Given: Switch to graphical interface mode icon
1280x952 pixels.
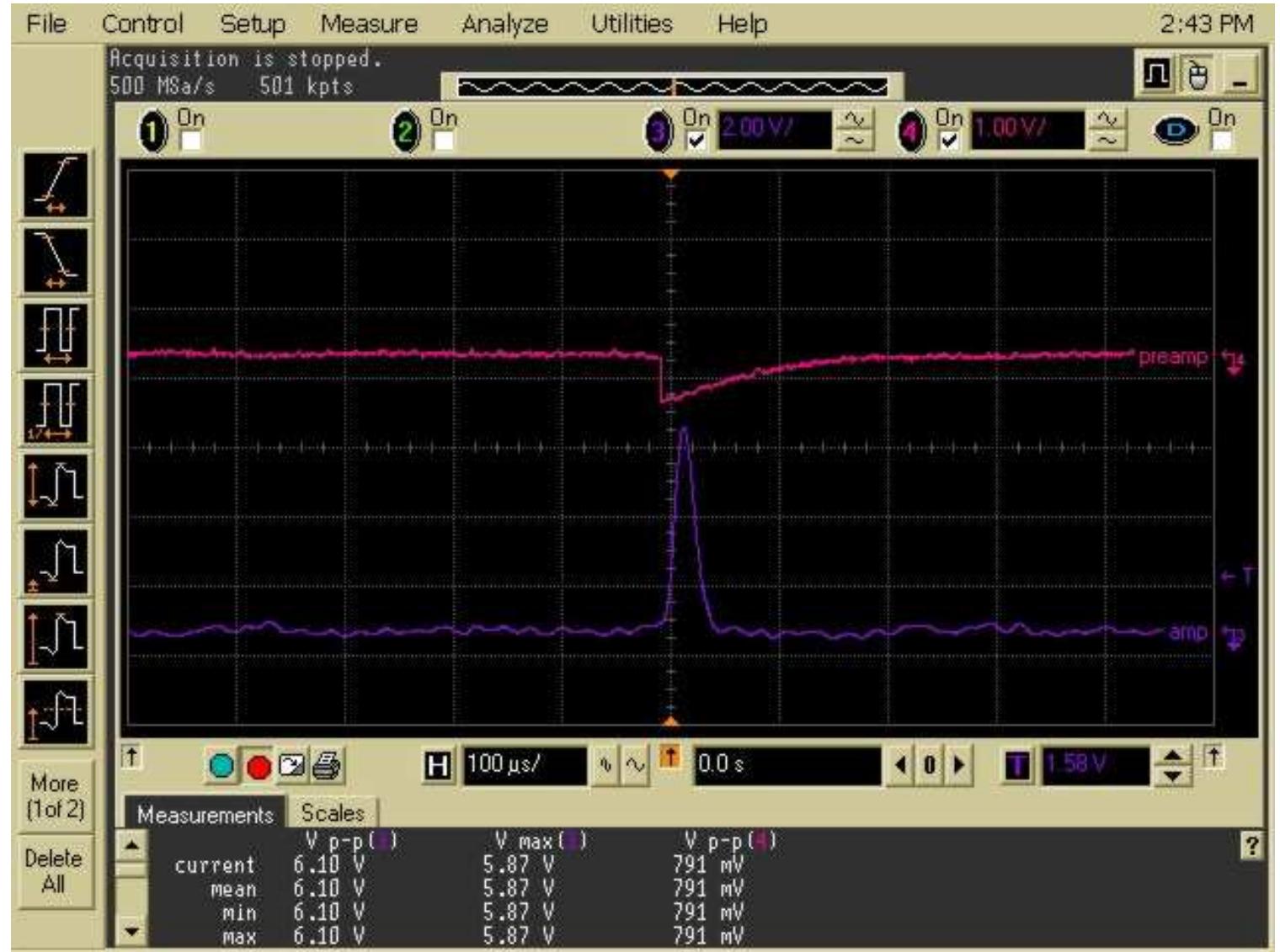Looking at the screenshot, I should click(1156, 75).
